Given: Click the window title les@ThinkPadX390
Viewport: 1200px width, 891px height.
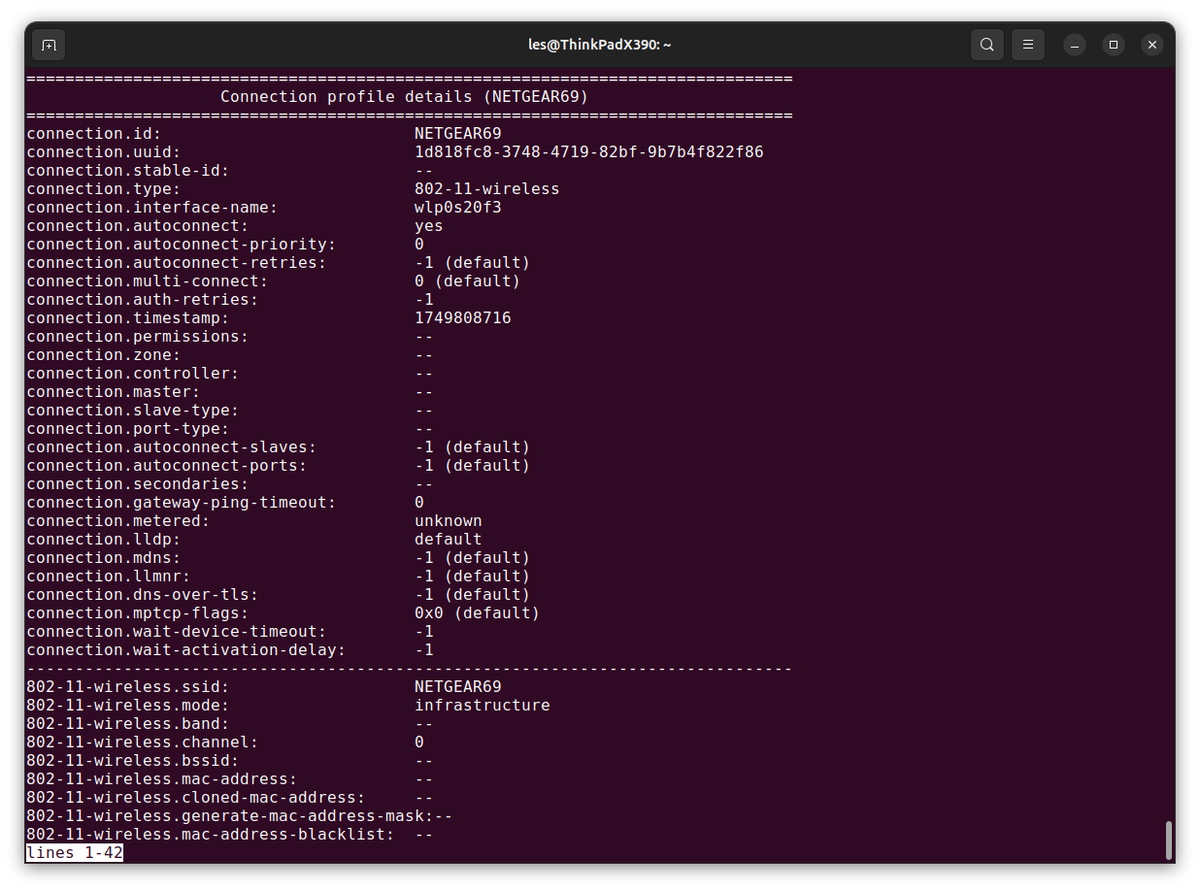Looking at the screenshot, I should click(599, 44).
